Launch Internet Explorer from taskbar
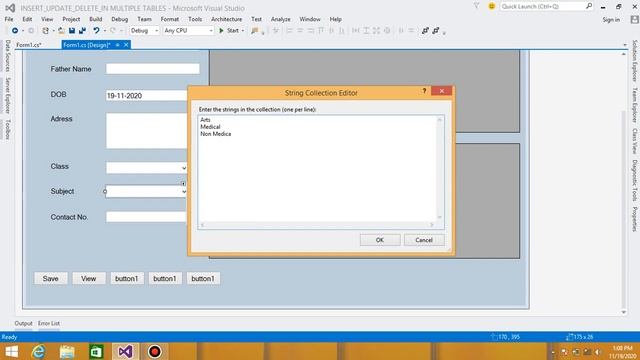Image resolution: width=640 pixels, height=360 pixels. (38, 351)
